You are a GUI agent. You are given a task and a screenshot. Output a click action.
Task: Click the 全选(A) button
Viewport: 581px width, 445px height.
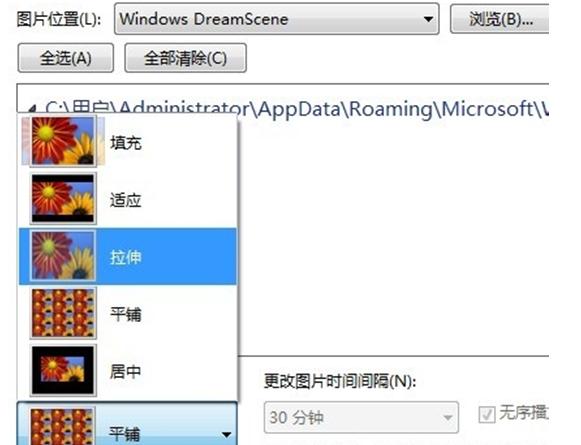66,58
